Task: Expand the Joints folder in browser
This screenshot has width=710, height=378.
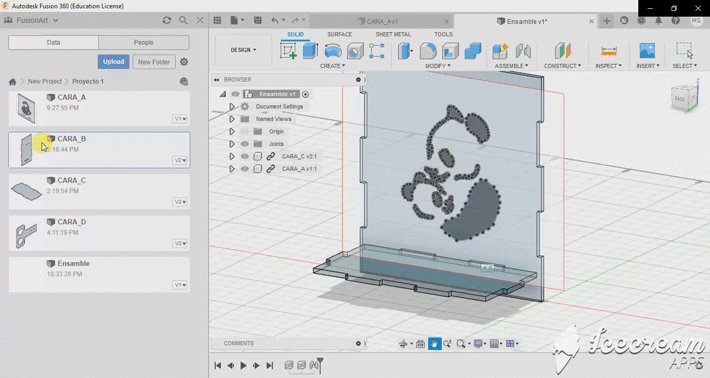Action: 232,144
